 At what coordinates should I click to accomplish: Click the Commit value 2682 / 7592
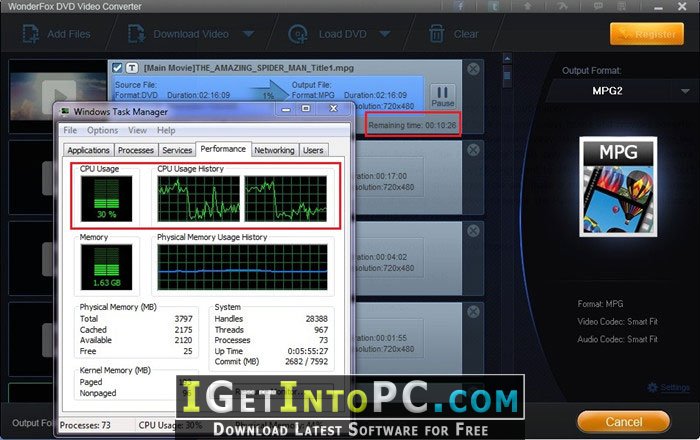tap(306, 361)
